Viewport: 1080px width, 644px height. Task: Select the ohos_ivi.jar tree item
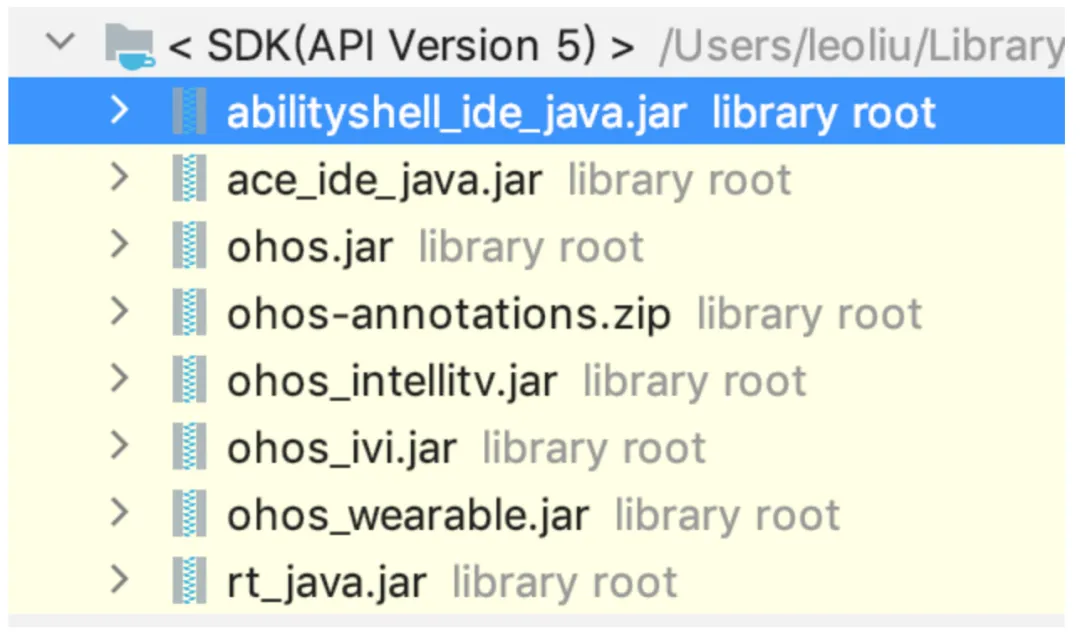pyautogui.click(x=341, y=448)
